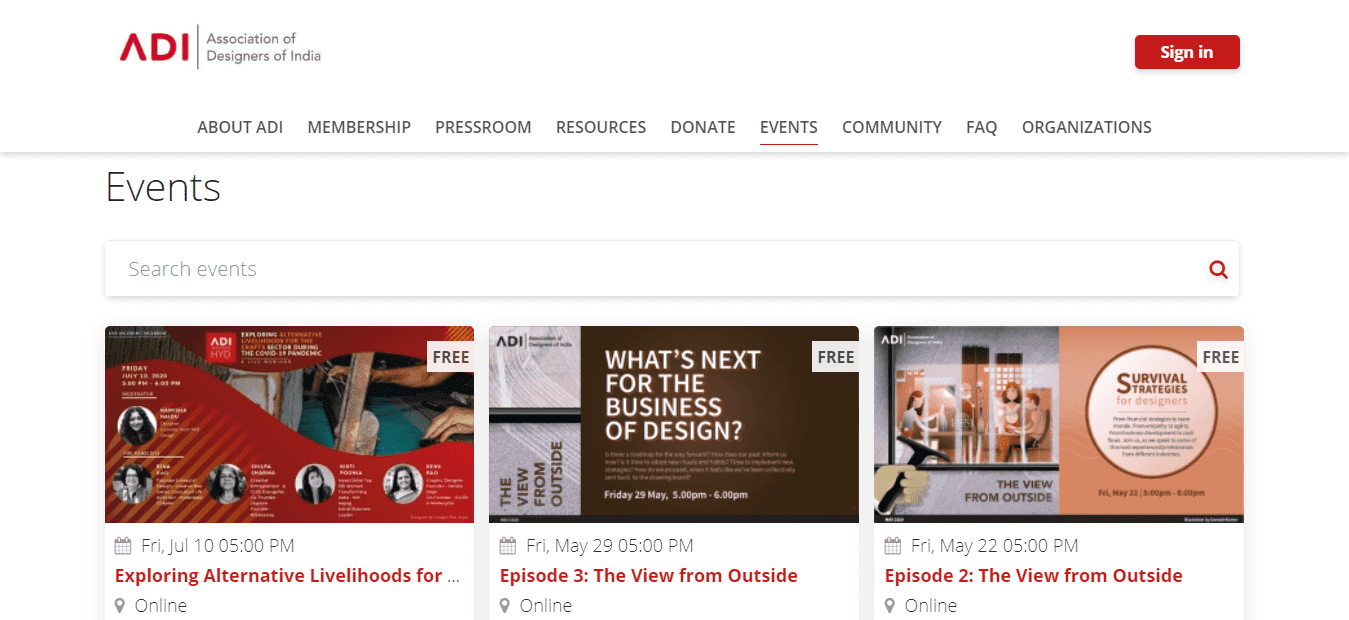This screenshot has width=1349, height=620.
Task: Select the DONATE menu item
Action: [x=703, y=127]
